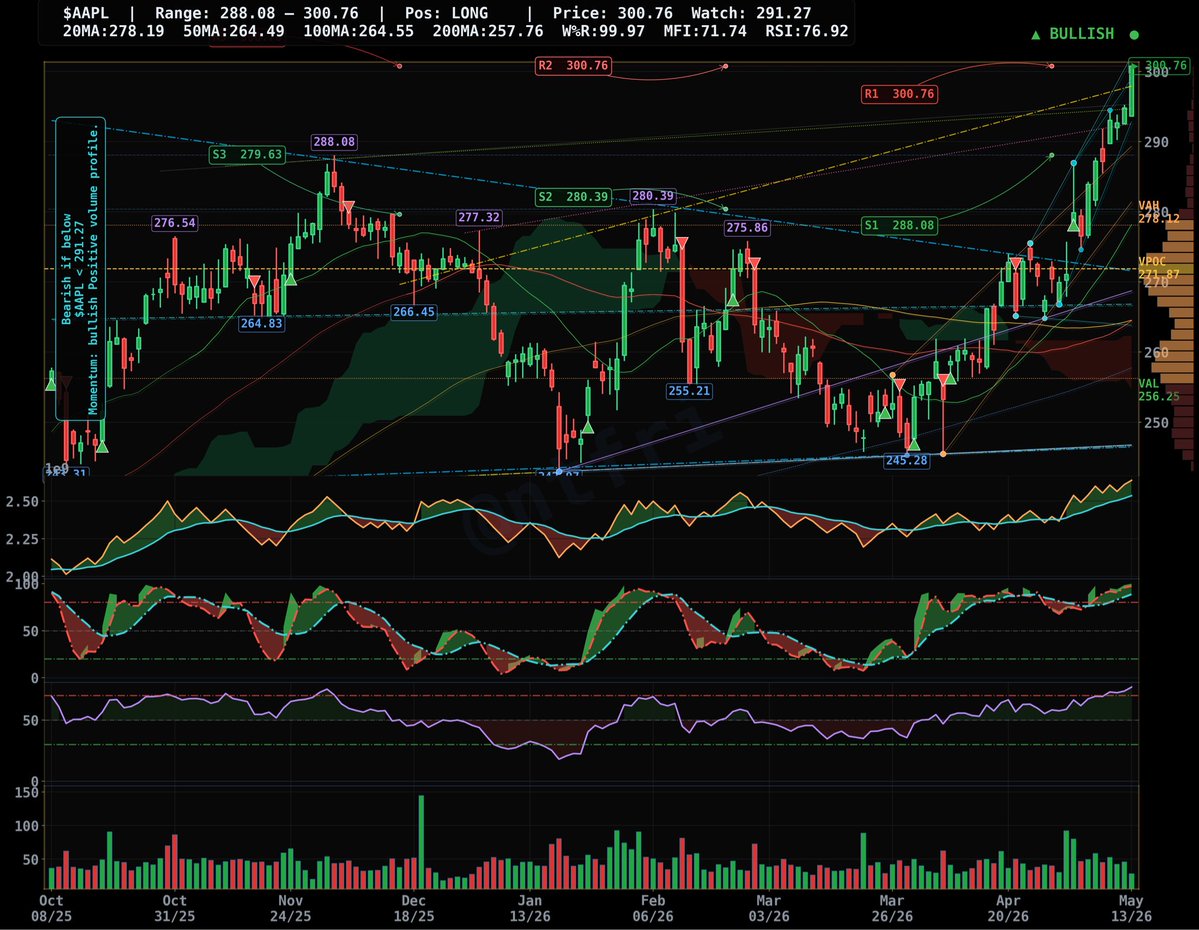This screenshot has width=1199, height=930.
Task: Select the W%R:99.97 indicator value
Action: [603, 31]
